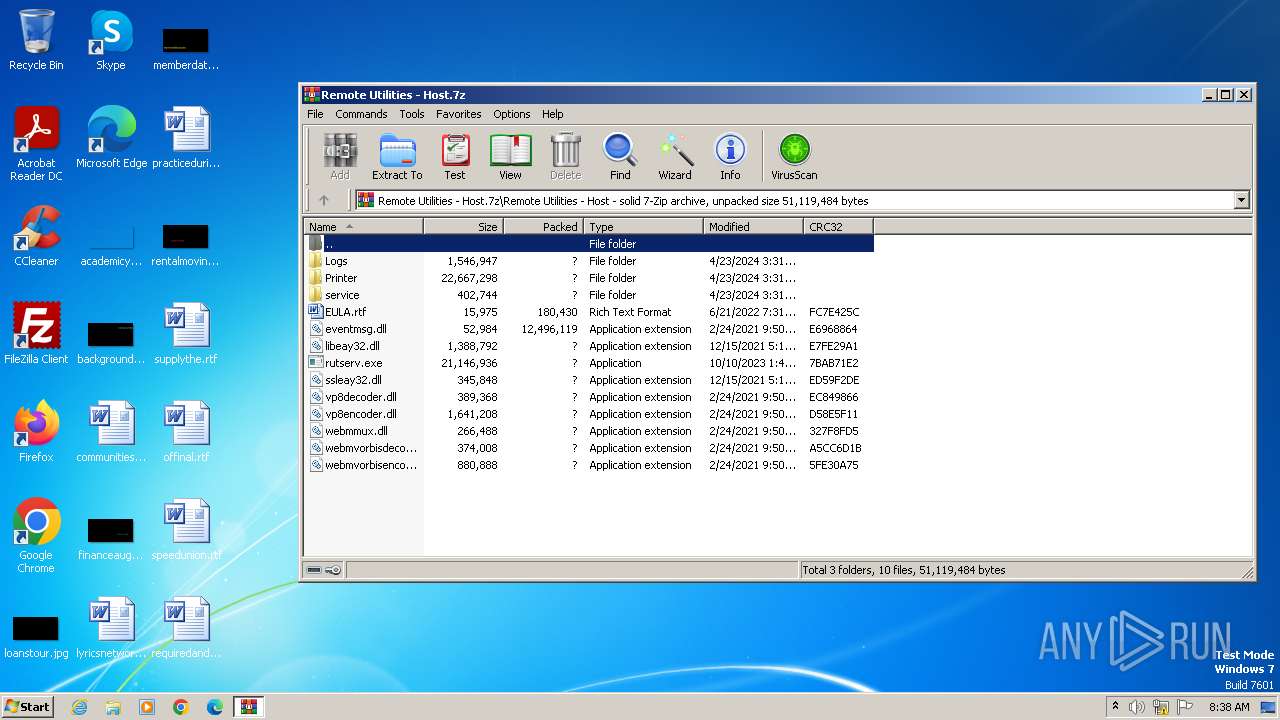Viewport: 1280px width, 720px height.
Task: Sort by Name column header
Action: pyautogui.click(x=364, y=227)
